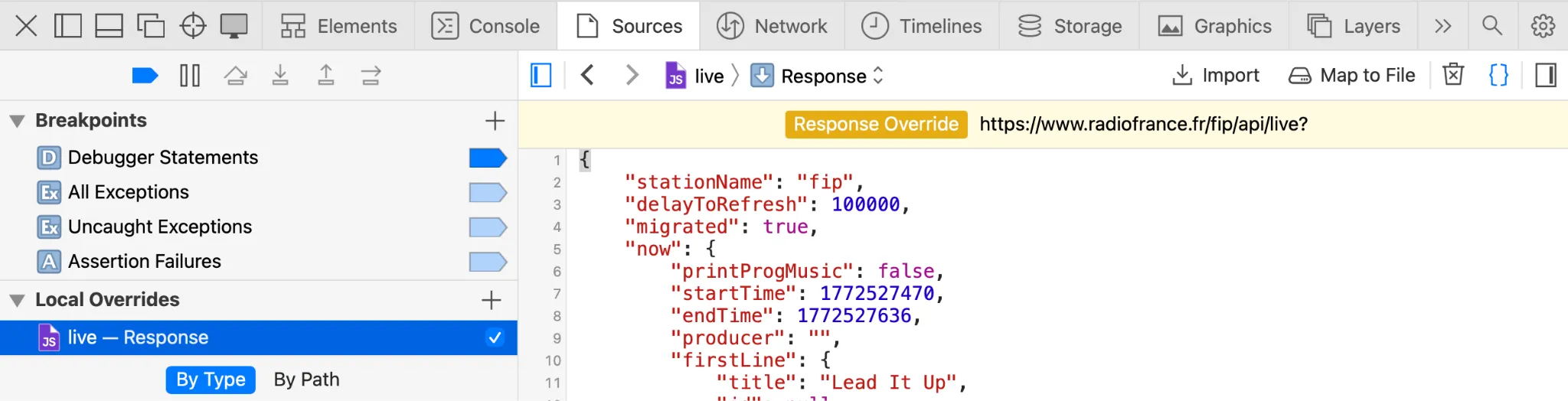The height and width of the screenshot is (401, 1568).
Task: Select live — Response override row
Action: point(259,337)
